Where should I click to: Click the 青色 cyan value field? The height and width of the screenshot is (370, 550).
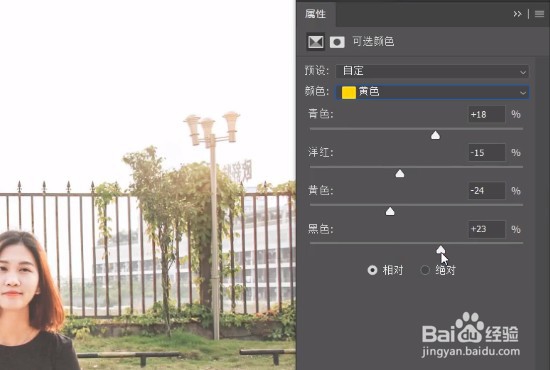487,114
